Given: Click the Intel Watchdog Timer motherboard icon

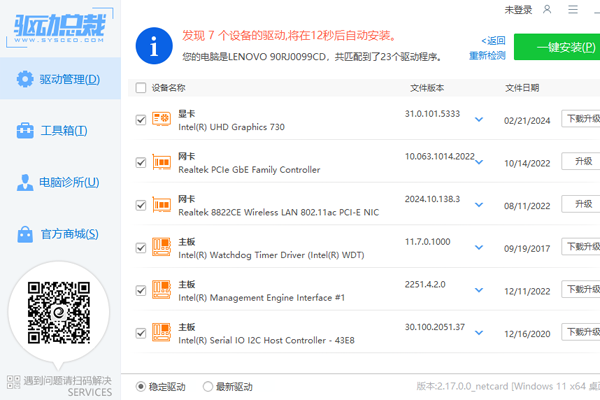Looking at the screenshot, I should (161, 247).
